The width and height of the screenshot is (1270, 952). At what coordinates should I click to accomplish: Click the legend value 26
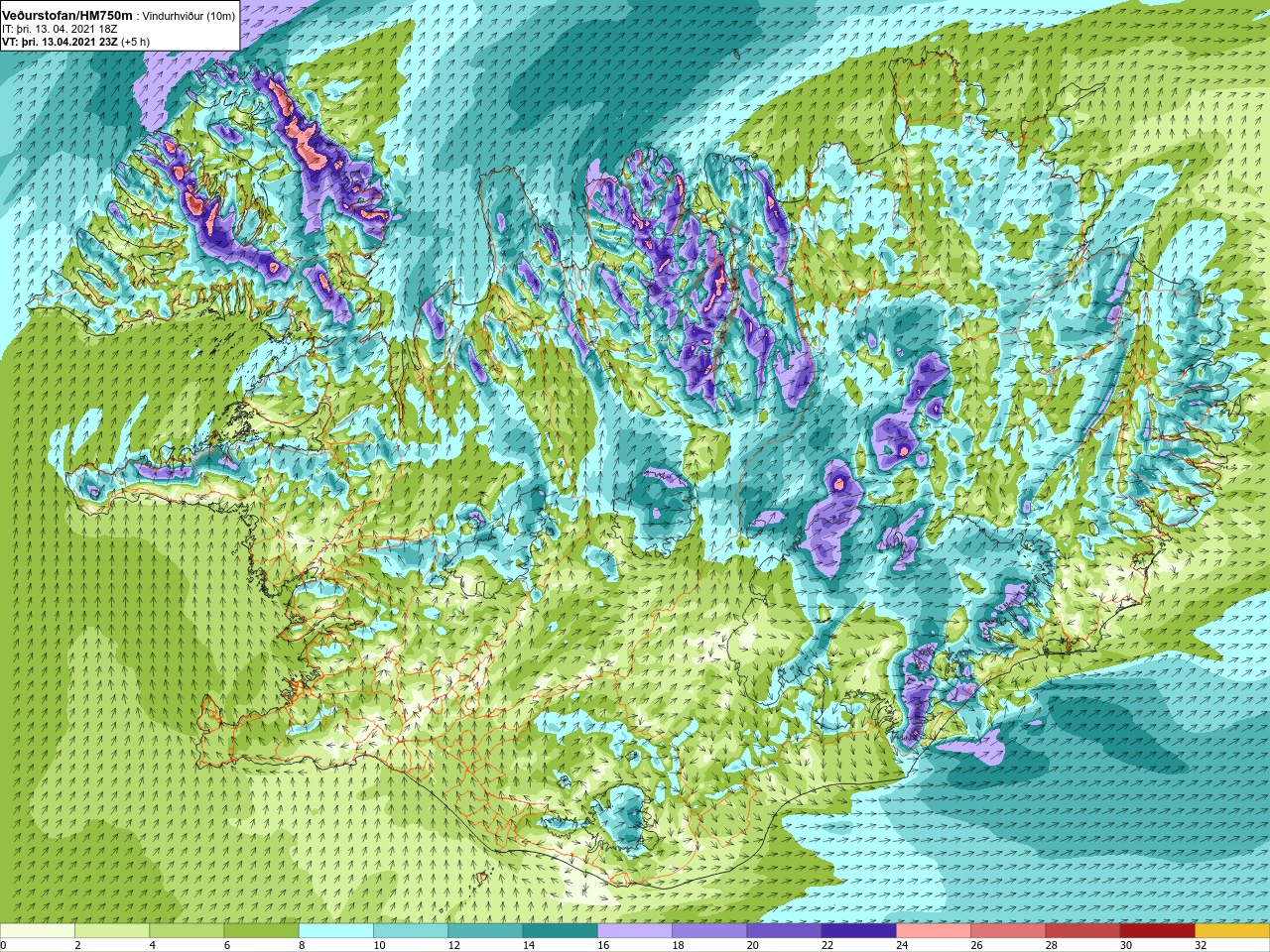[x=977, y=945]
